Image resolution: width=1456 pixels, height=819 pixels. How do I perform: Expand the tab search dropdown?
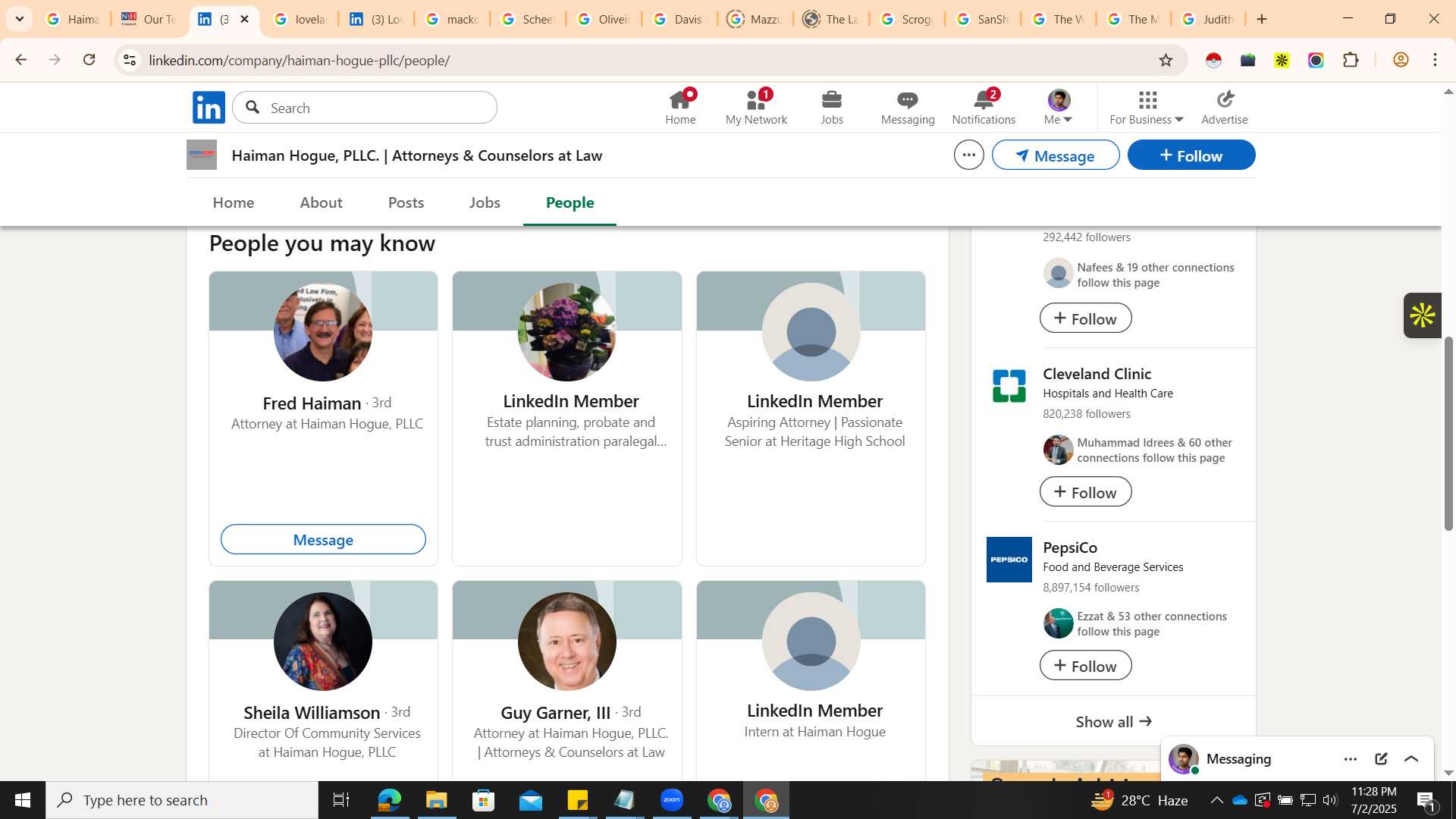(20, 19)
